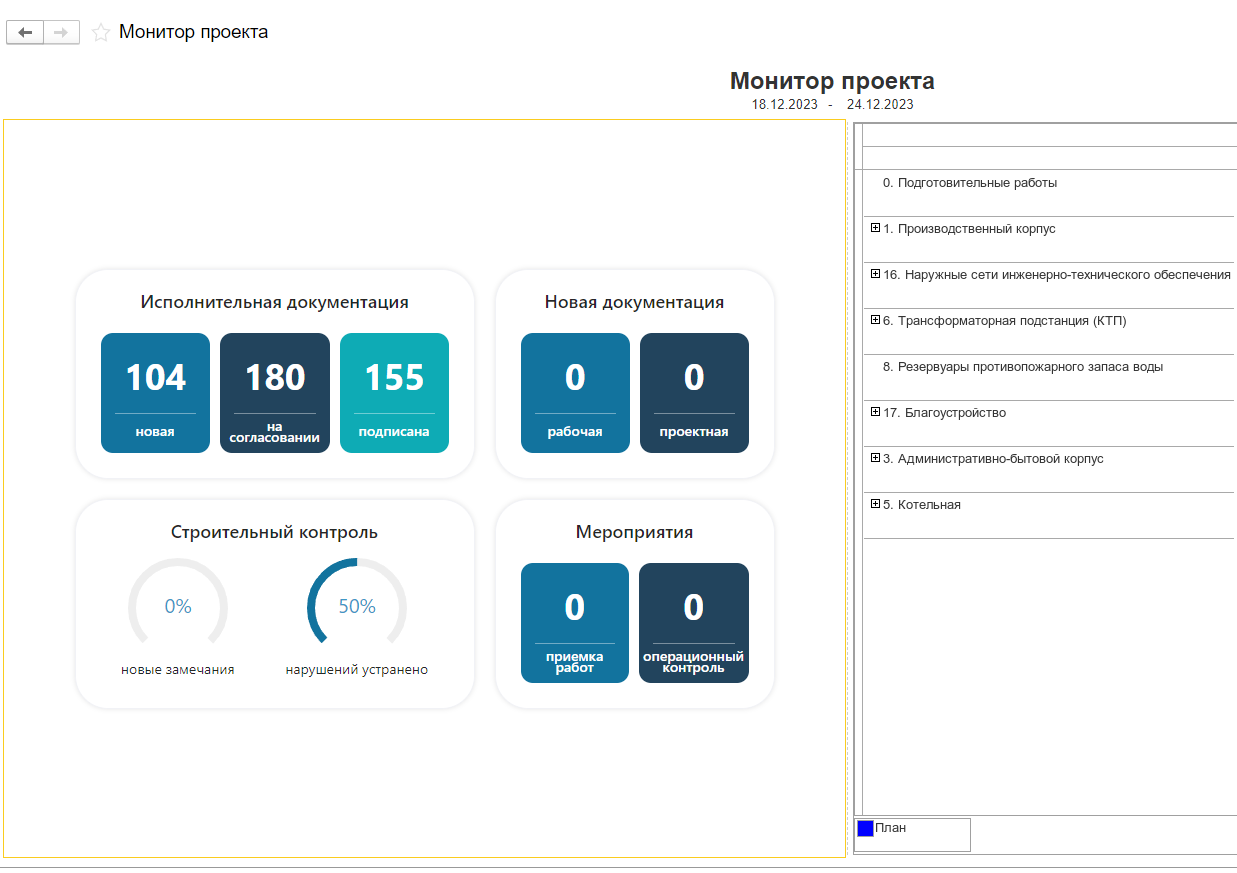Expand the Благоустройство tree node

click(875, 412)
